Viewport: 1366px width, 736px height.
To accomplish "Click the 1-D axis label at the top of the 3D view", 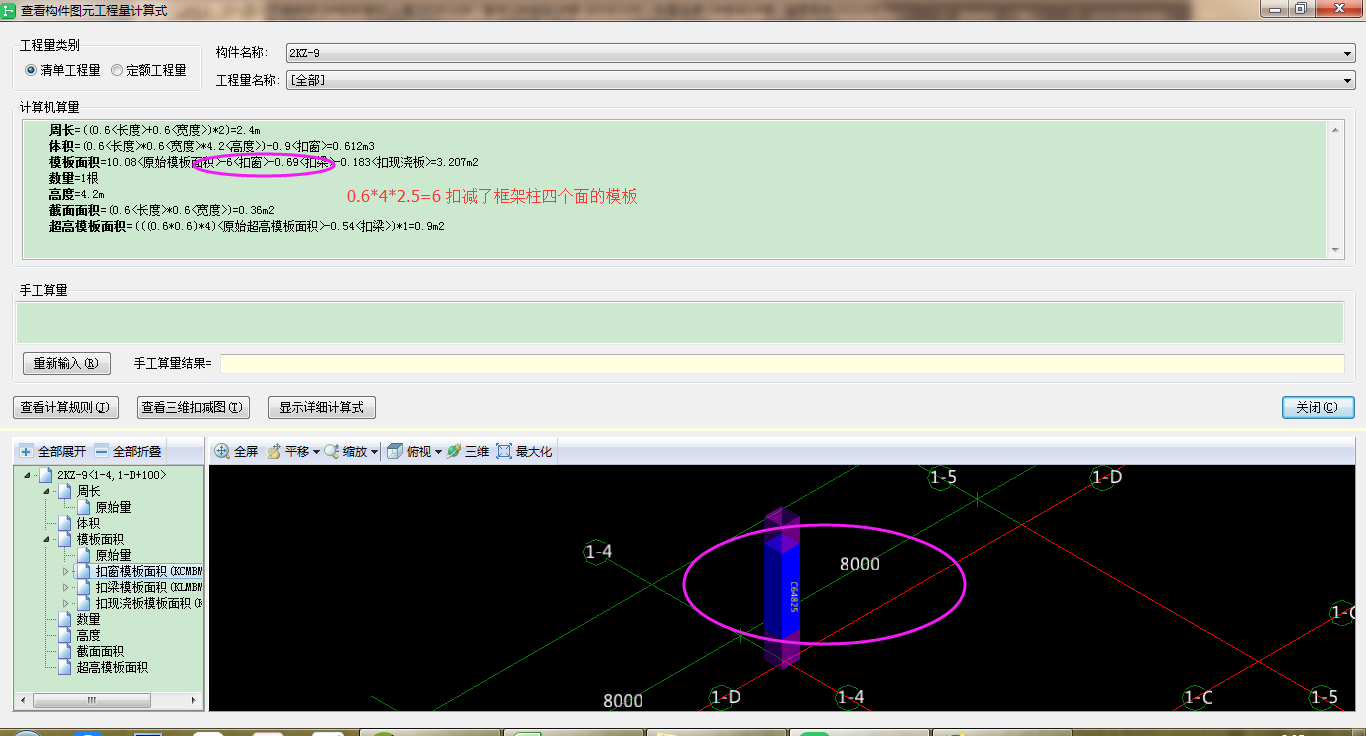I will tap(1106, 477).
